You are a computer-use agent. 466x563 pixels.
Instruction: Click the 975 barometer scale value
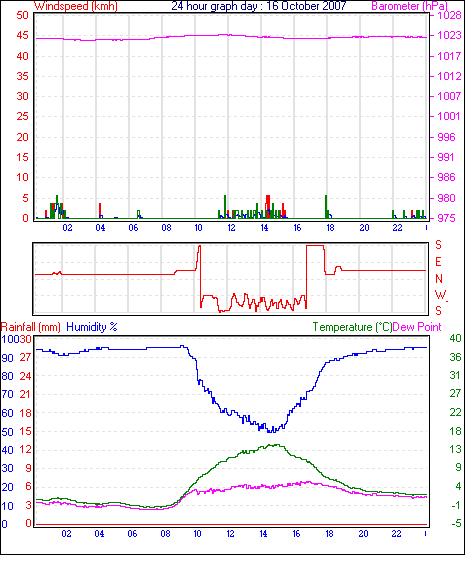[446, 218]
